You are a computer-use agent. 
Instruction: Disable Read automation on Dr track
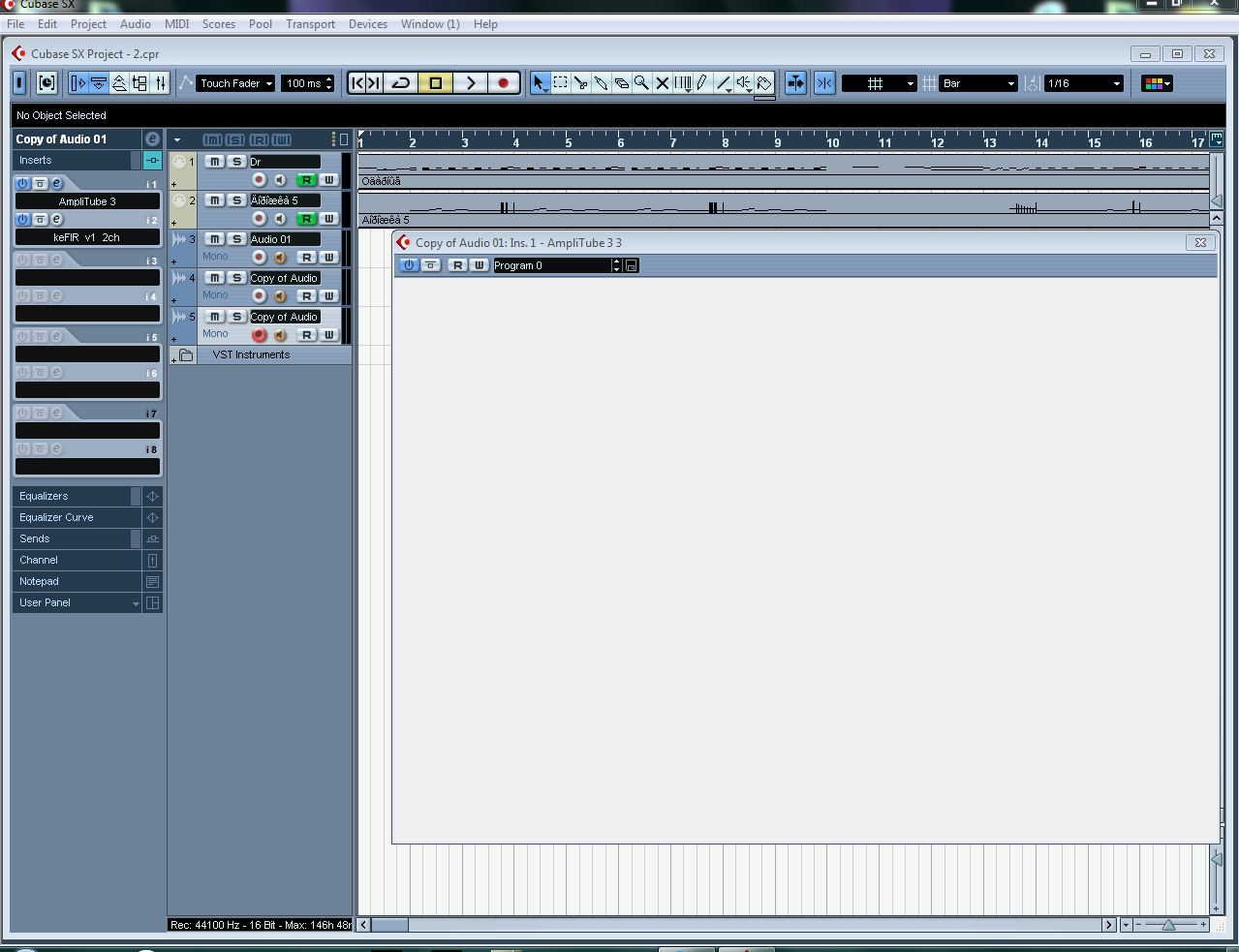click(x=306, y=180)
